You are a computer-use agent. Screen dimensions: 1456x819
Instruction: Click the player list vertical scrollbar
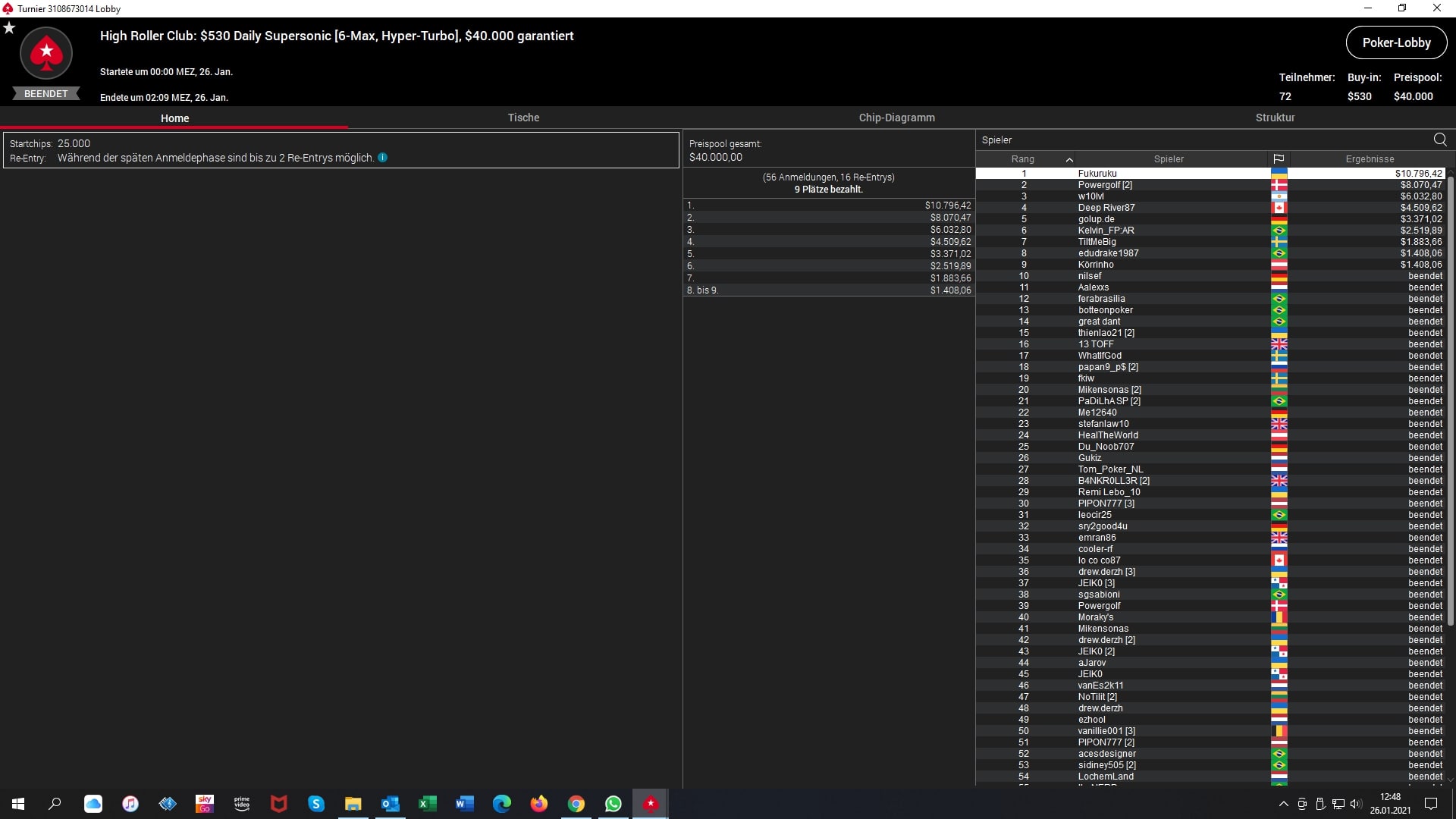[1450, 402]
